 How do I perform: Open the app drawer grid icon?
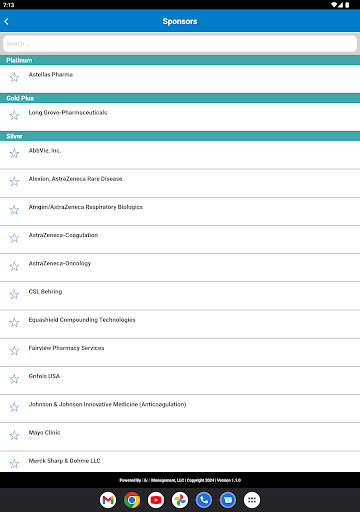click(252, 500)
